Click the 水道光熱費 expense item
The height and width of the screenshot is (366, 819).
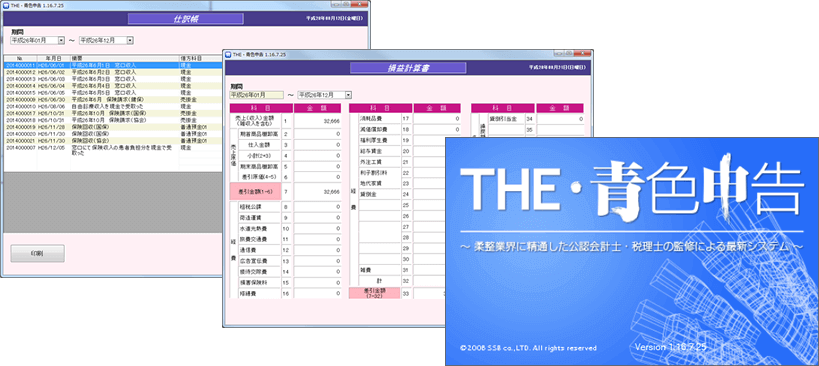[x=259, y=229]
